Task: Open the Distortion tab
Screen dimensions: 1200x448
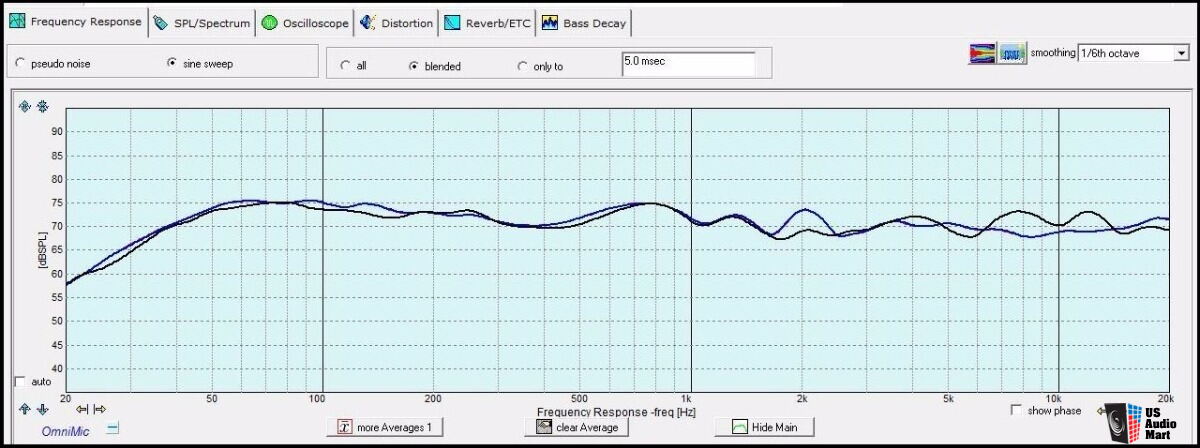Action: (398, 23)
